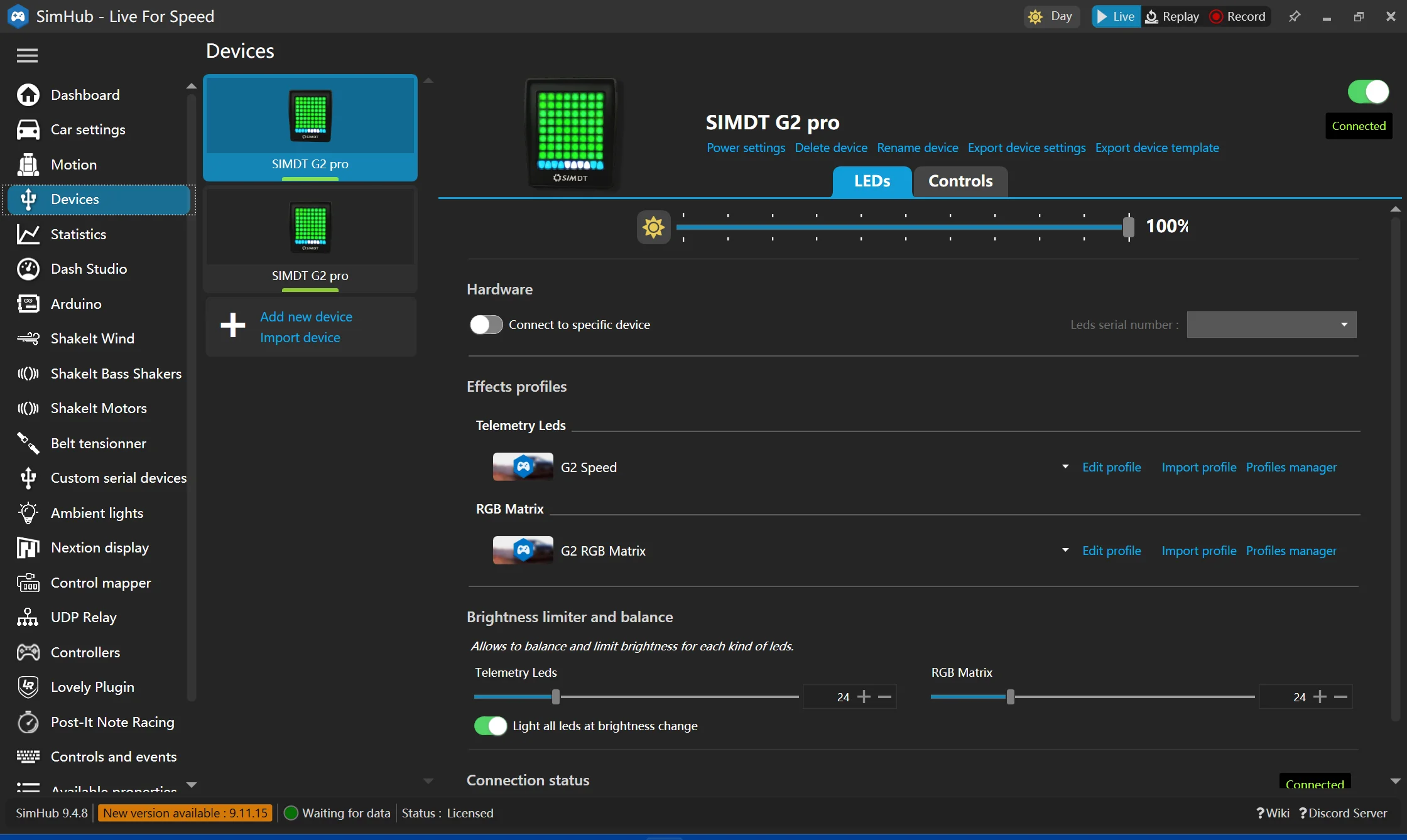This screenshot has width=1407, height=840.
Task: Click the Record button
Action: [1238, 16]
